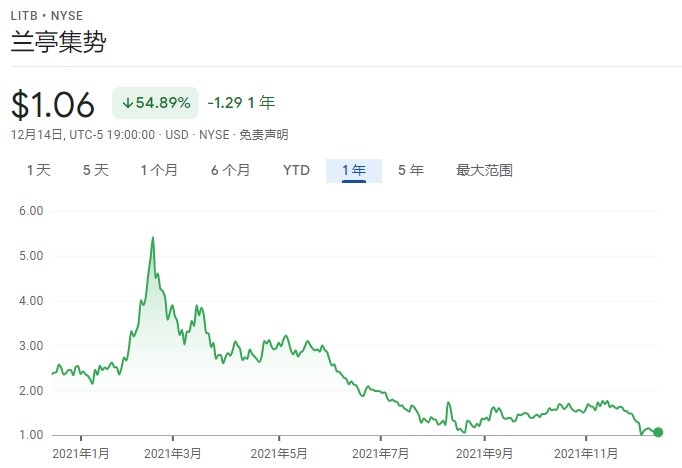Viewport: 682px width, 468px height.
Task: Click the 2021年7月 x-axis label
Action: 381,454
